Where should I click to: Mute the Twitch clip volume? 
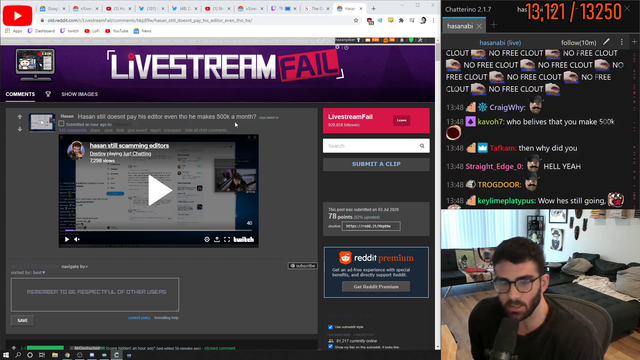[77, 240]
